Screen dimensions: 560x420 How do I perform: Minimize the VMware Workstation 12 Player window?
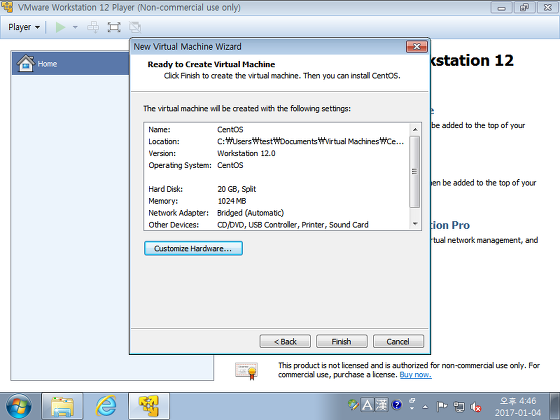tap(501, 8)
